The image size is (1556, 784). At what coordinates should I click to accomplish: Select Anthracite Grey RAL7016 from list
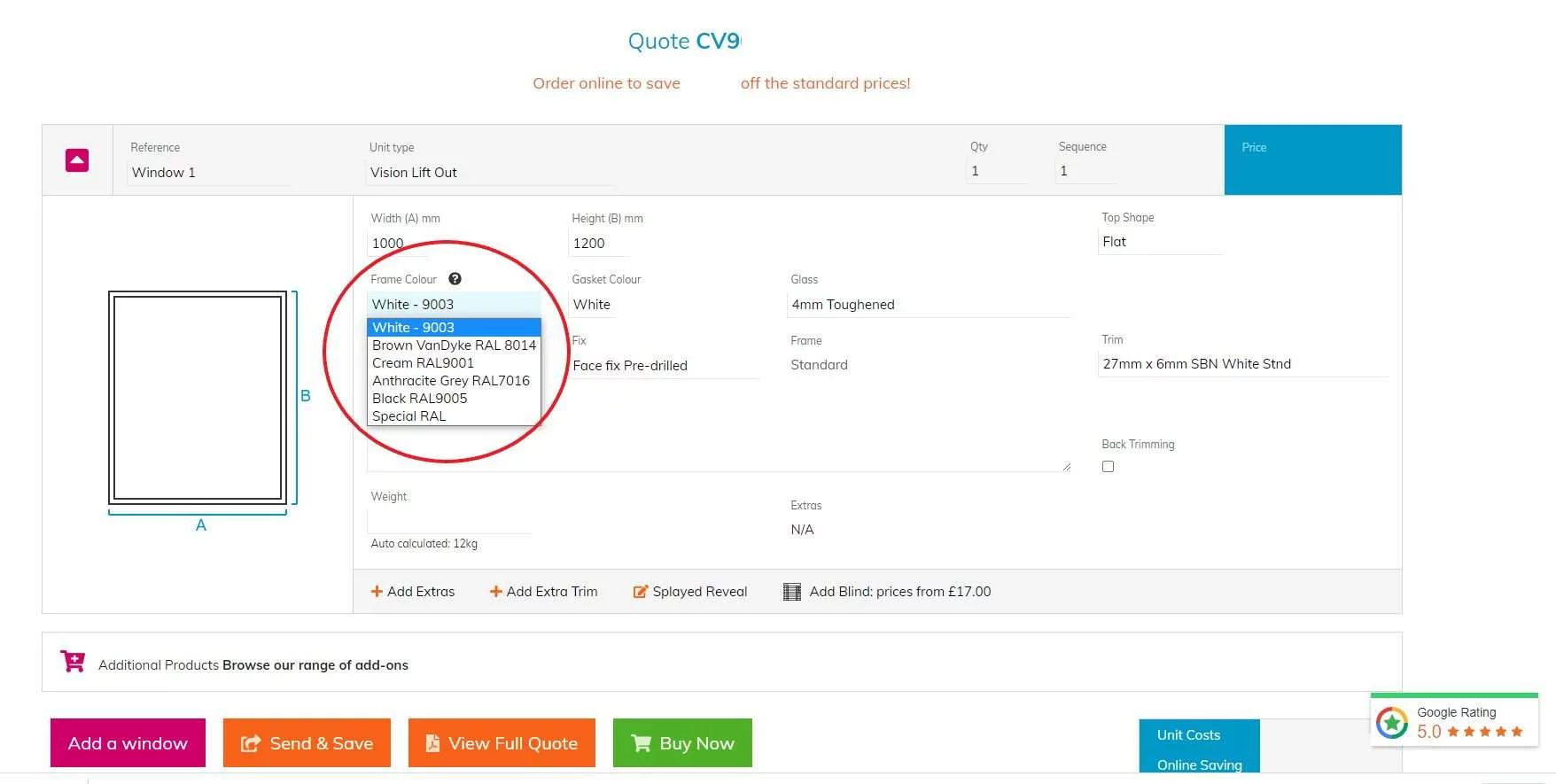[x=451, y=381]
